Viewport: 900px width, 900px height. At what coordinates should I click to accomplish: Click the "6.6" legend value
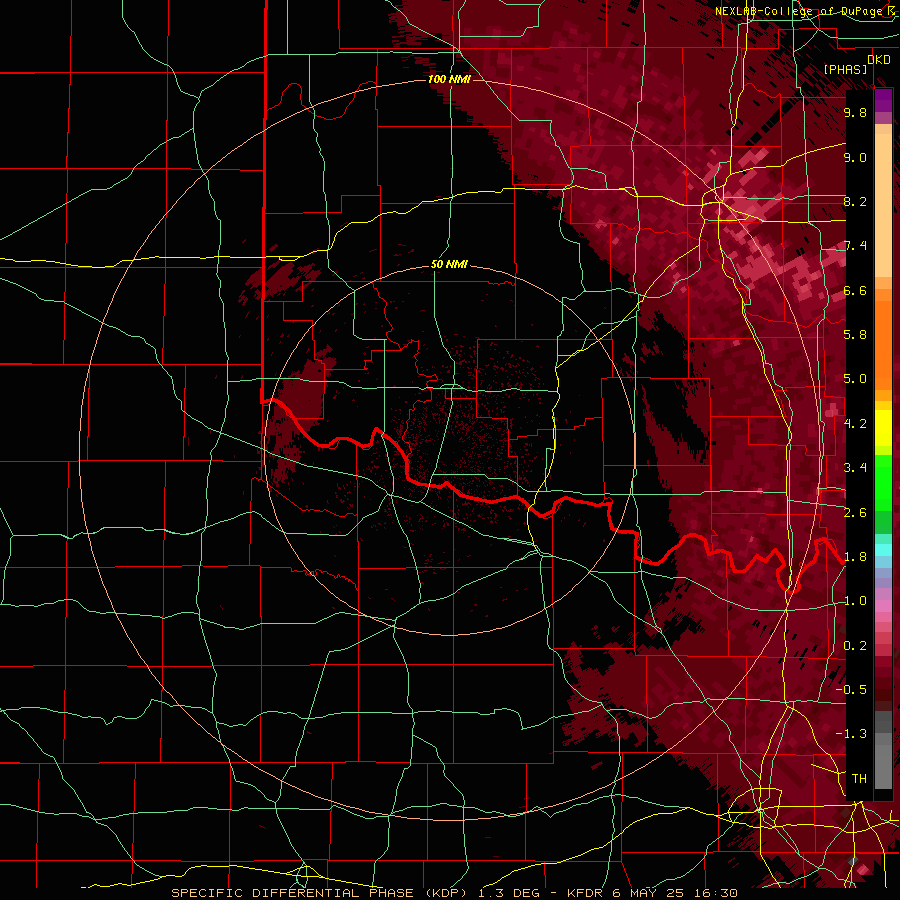coord(855,290)
